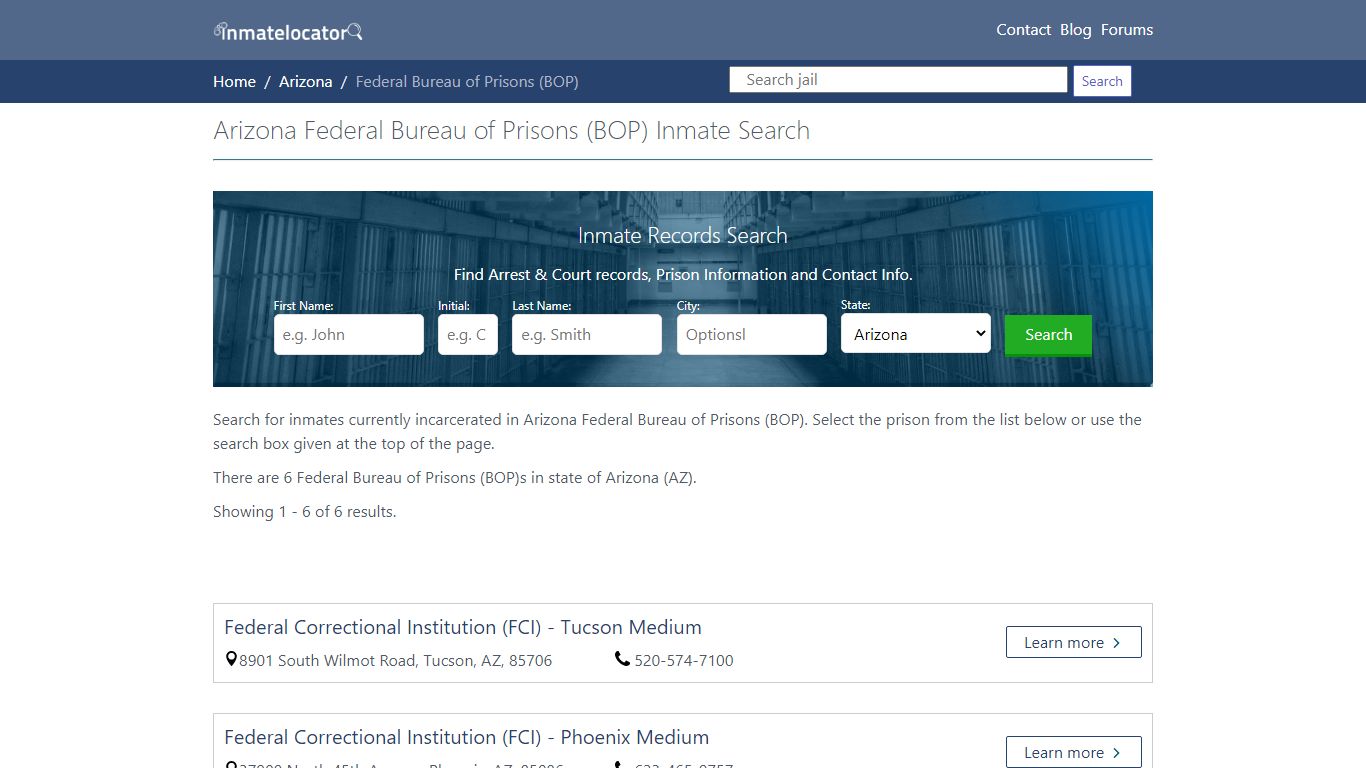Focus the City field

[x=752, y=334]
